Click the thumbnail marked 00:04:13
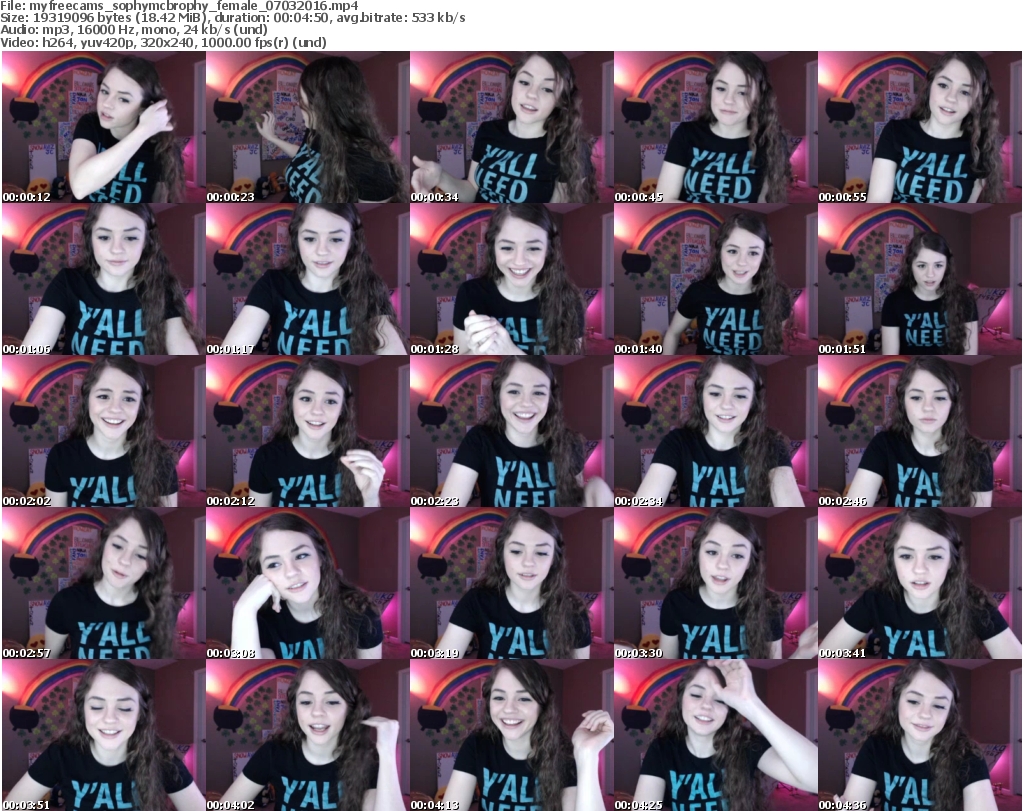Viewport: 1024px width, 811px height. point(511,735)
